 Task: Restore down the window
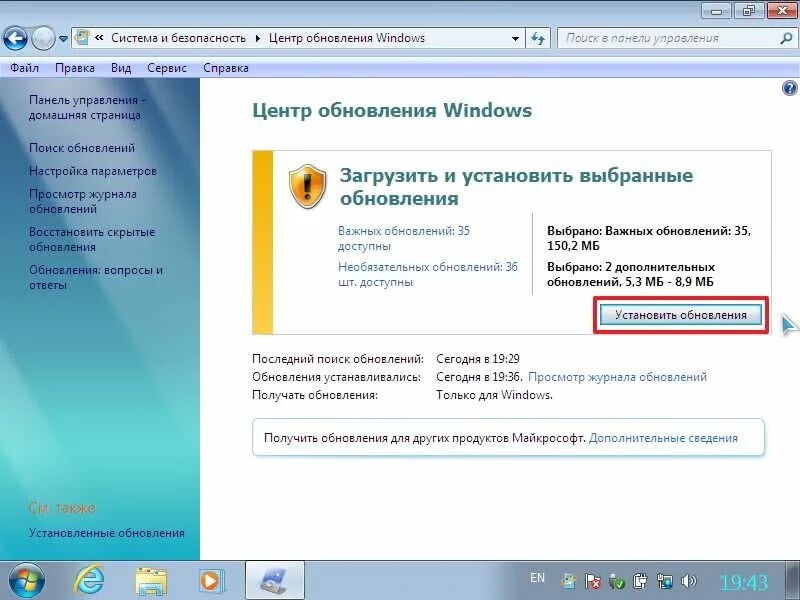(748, 11)
